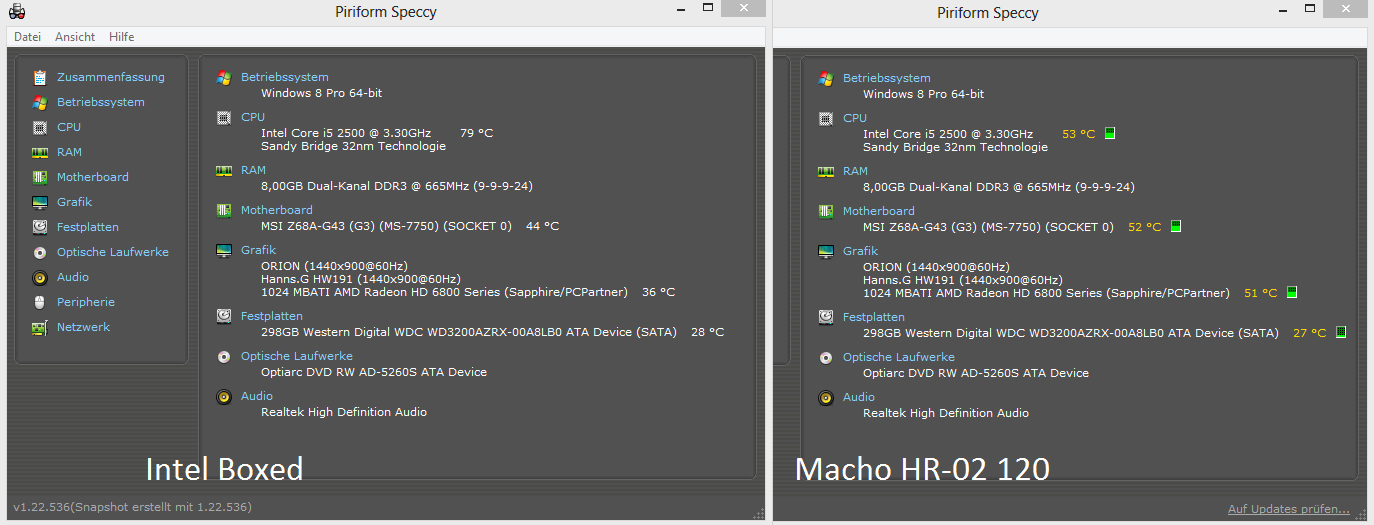Click the CPU chip icon in left summary
This screenshot has width=1374, height=525.
[x=224, y=117]
